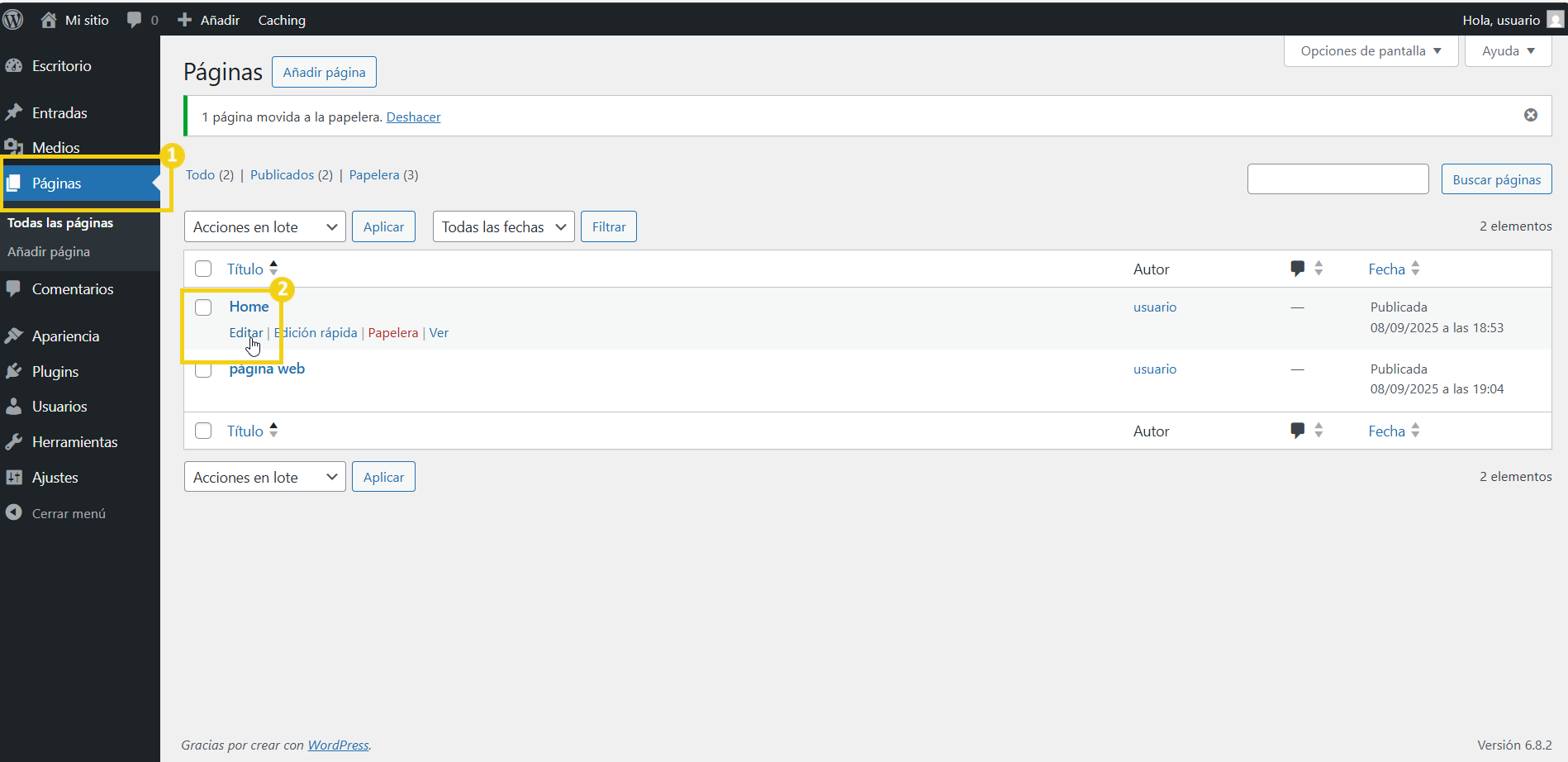
Task: Sort by comments column header icon
Action: pyautogui.click(x=1298, y=269)
